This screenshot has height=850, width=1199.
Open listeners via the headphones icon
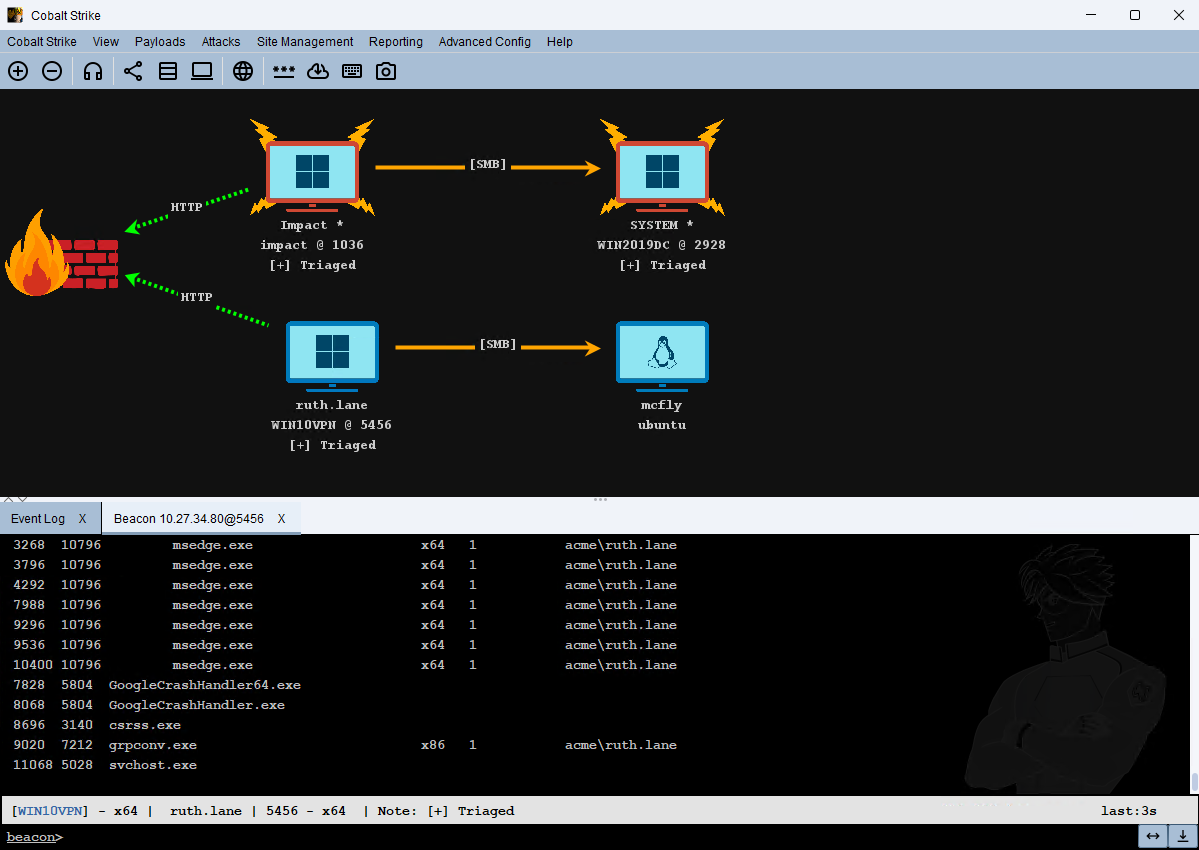[93, 71]
